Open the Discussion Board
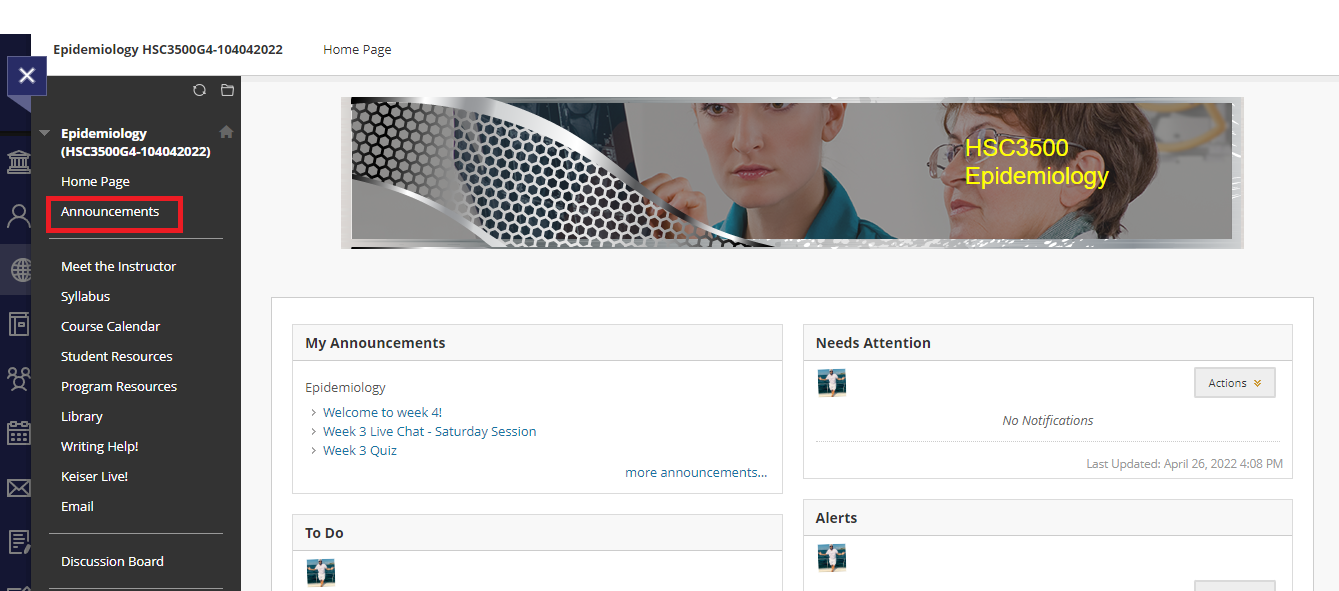Viewport: 1339px width, 591px height. pyautogui.click(x=112, y=561)
